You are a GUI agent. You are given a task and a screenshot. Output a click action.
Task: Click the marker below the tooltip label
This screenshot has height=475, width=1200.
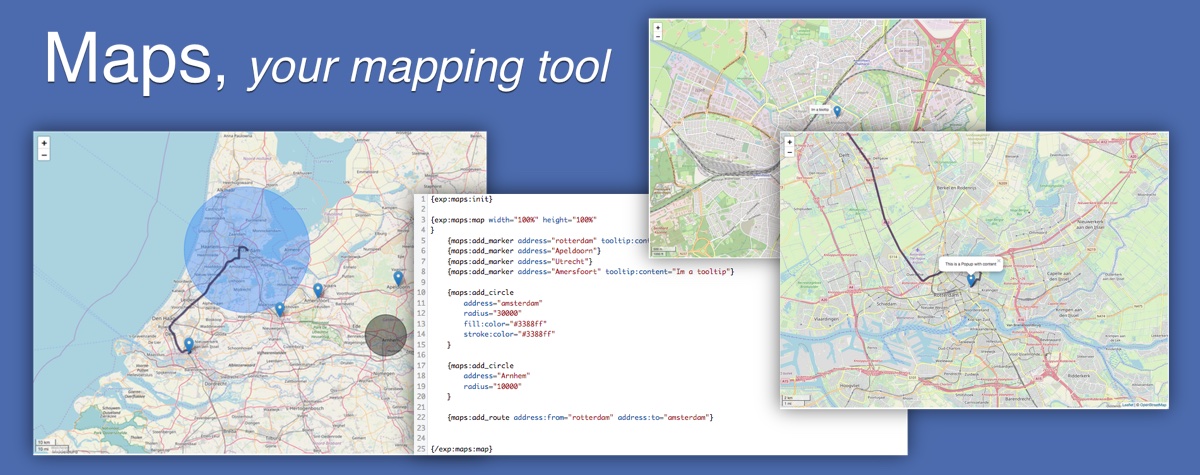(x=837, y=113)
